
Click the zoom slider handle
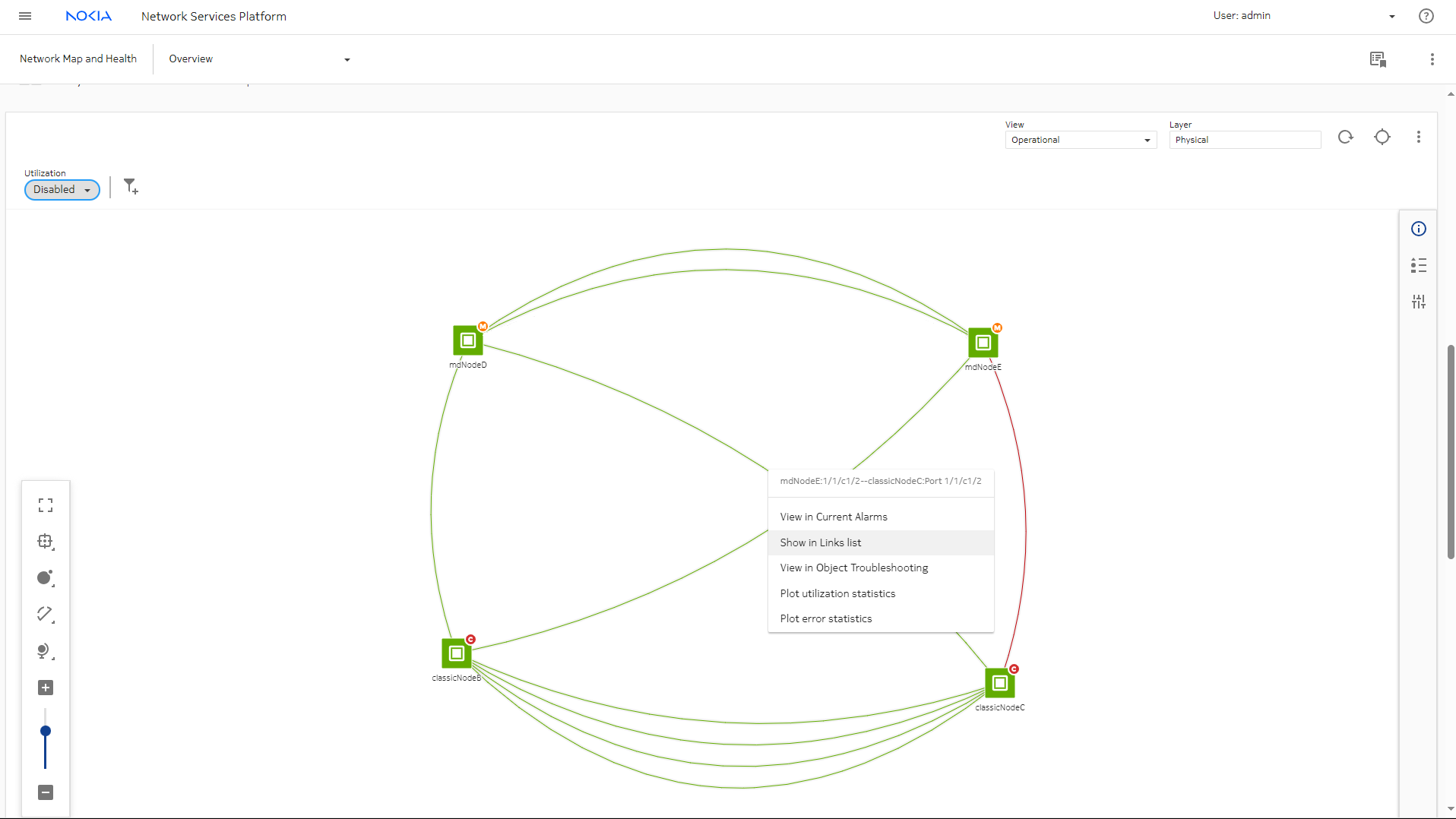[46, 731]
